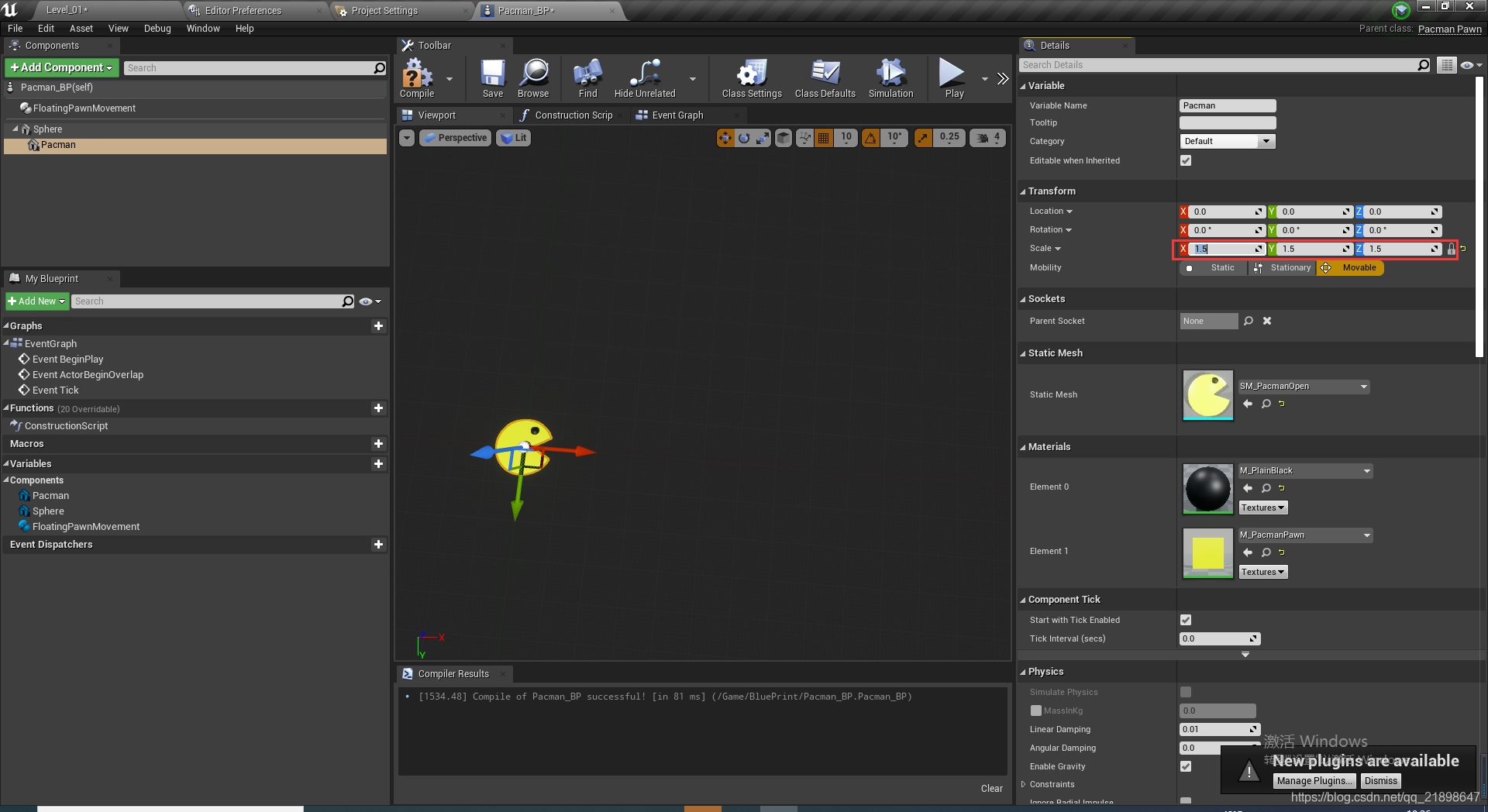1488x812 pixels.
Task: Open Details view options eye icon
Action: (1470, 65)
